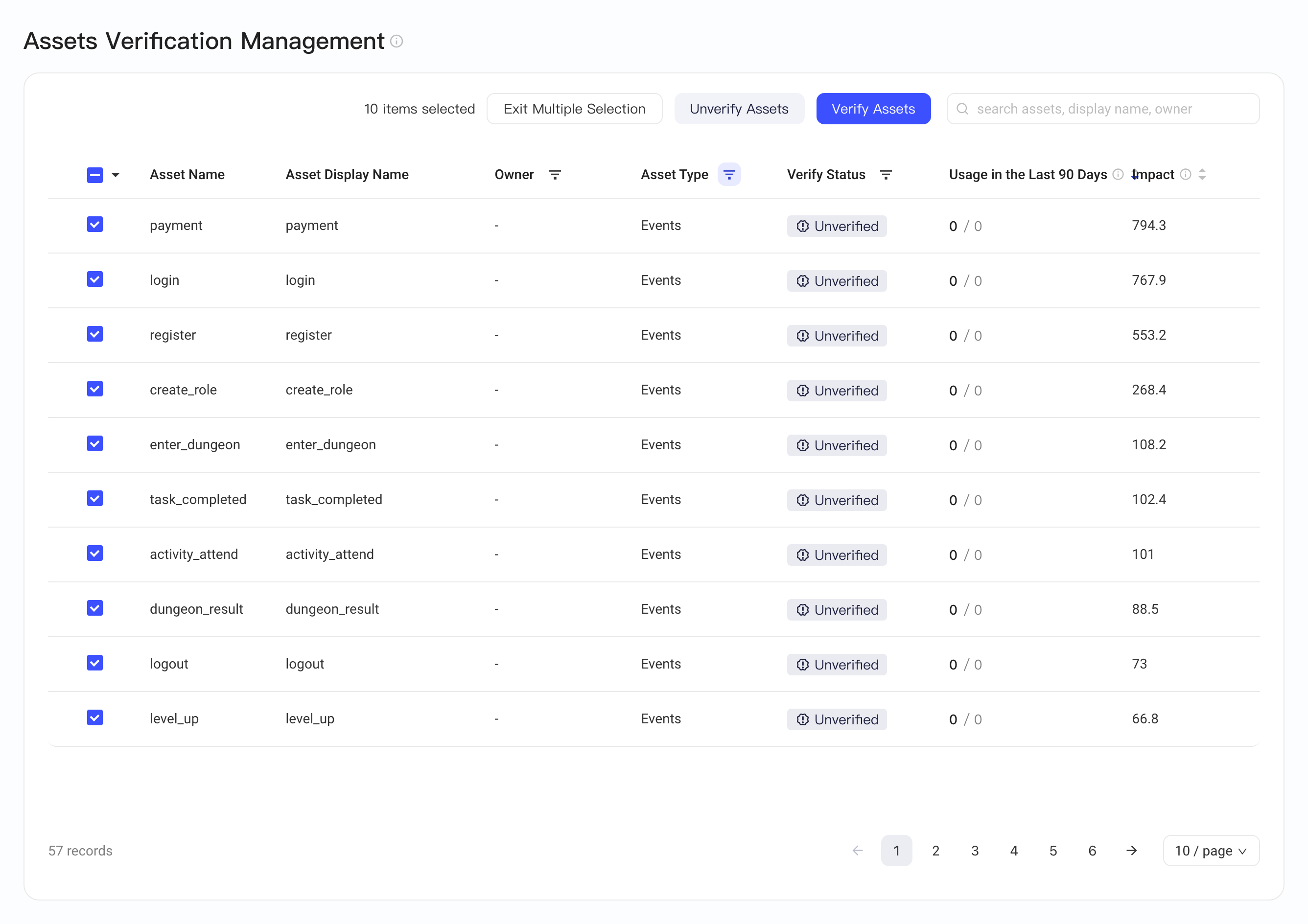The height and width of the screenshot is (924, 1308).
Task: Uncheck the create_role row checkbox
Action: (x=95, y=389)
